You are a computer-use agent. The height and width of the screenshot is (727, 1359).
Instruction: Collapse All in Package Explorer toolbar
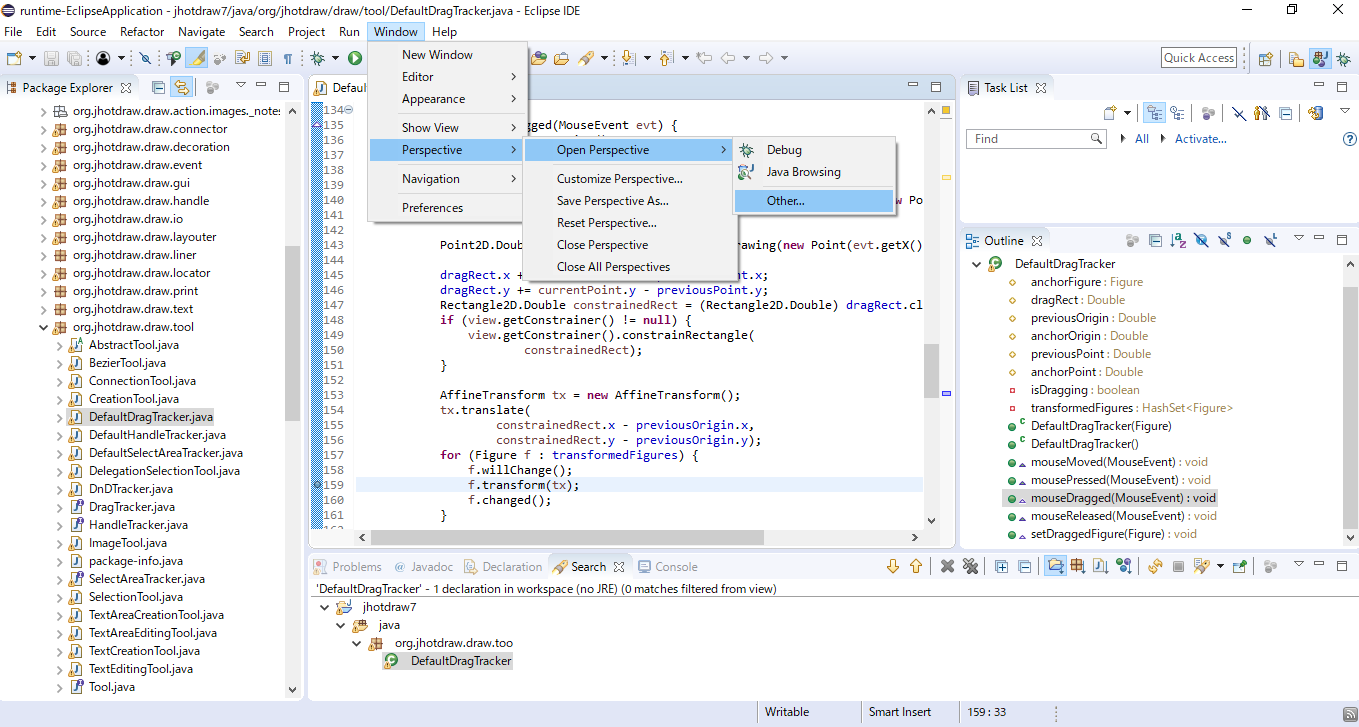[x=158, y=87]
